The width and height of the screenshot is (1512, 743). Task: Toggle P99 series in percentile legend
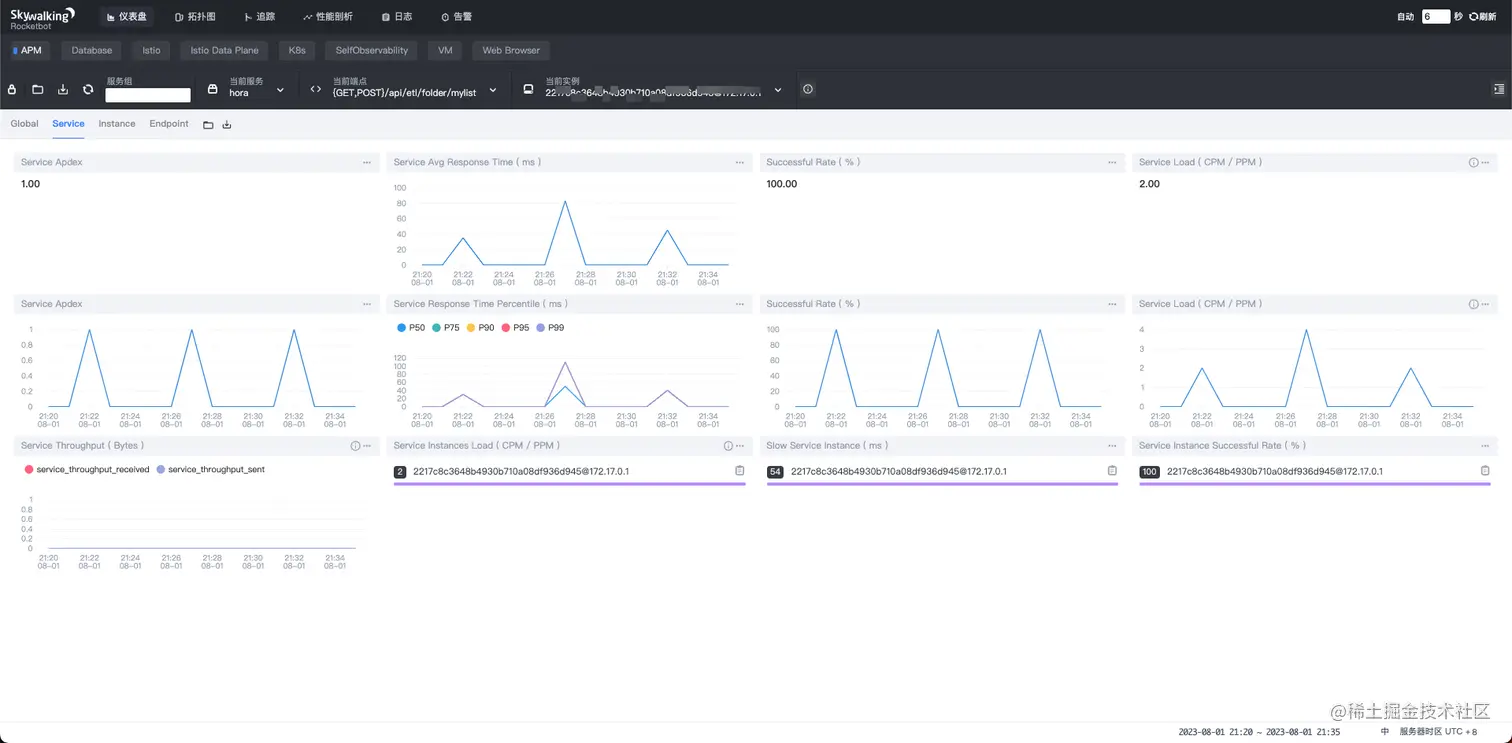click(x=550, y=328)
